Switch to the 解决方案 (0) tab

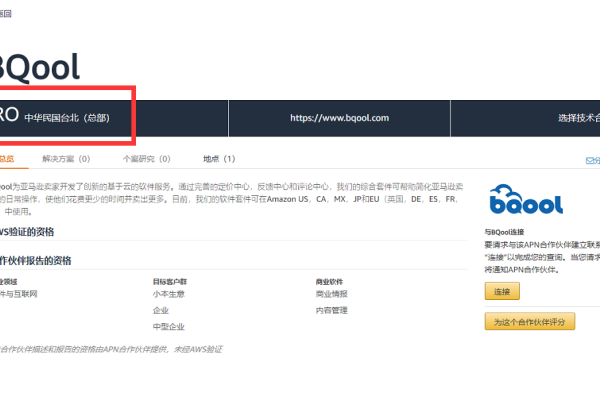(66, 159)
